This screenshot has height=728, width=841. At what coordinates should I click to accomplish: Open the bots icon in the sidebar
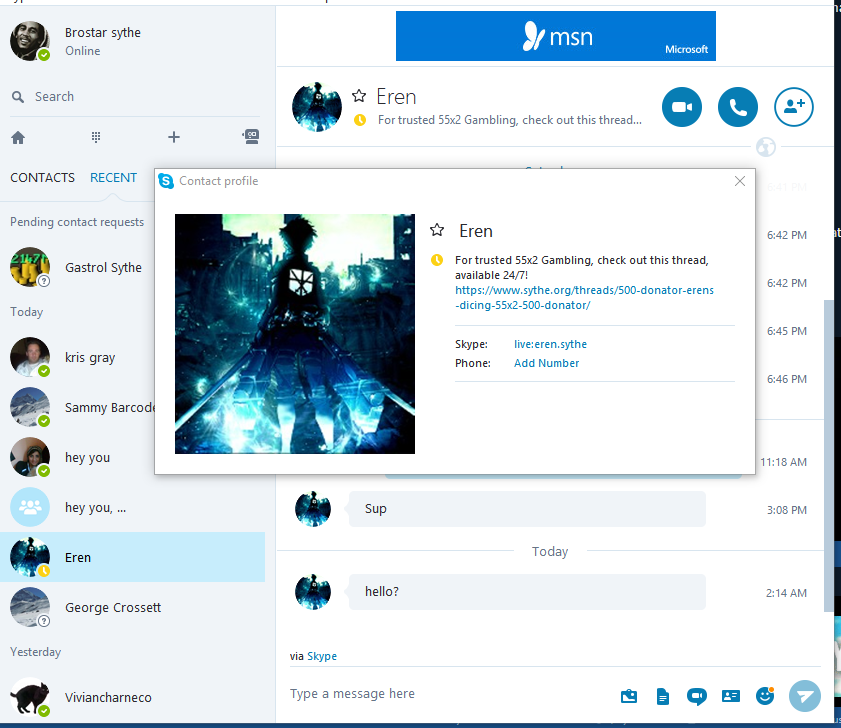pos(251,137)
